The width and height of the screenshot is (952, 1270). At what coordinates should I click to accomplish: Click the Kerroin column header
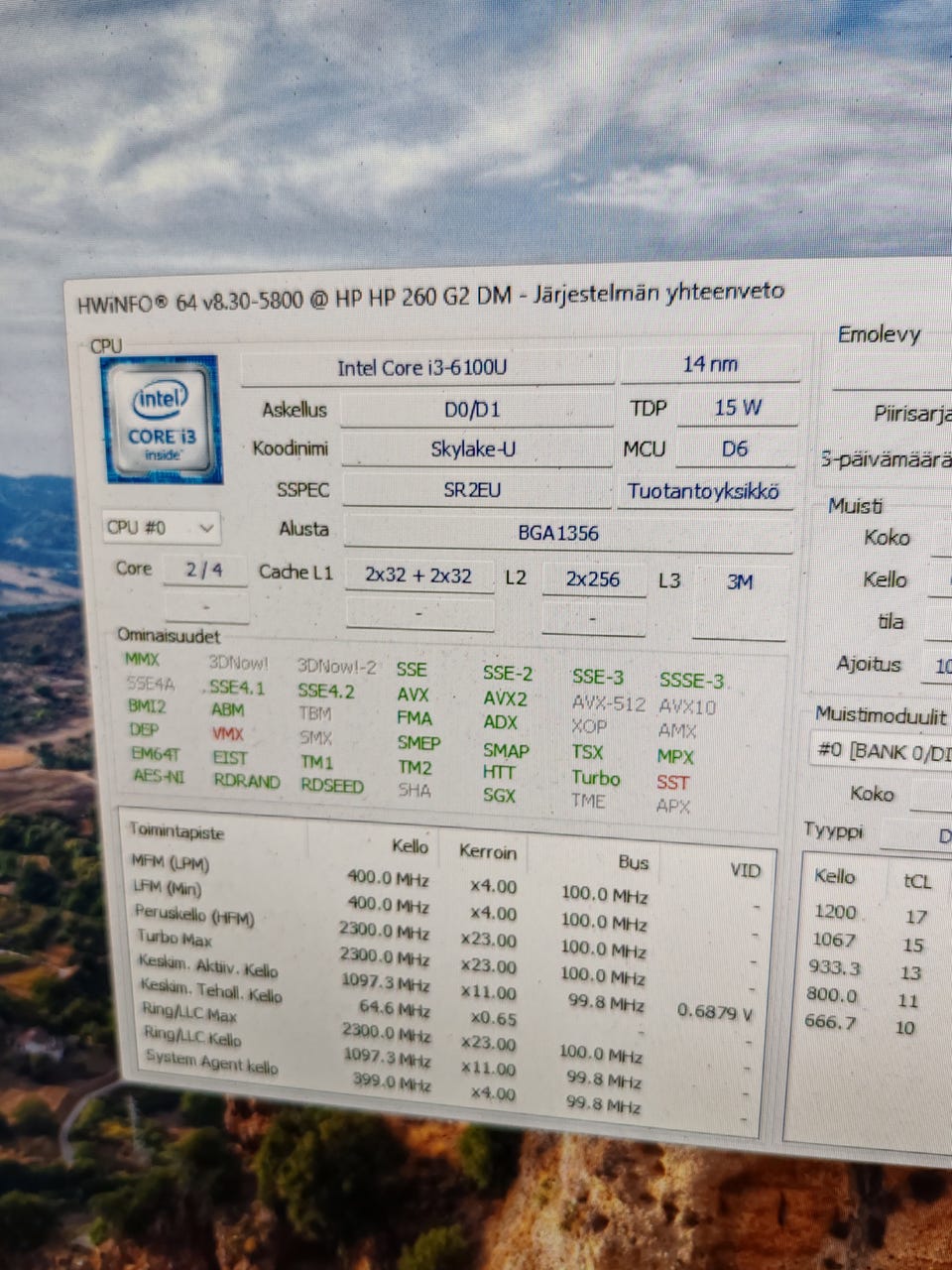click(x=488, y=851)
